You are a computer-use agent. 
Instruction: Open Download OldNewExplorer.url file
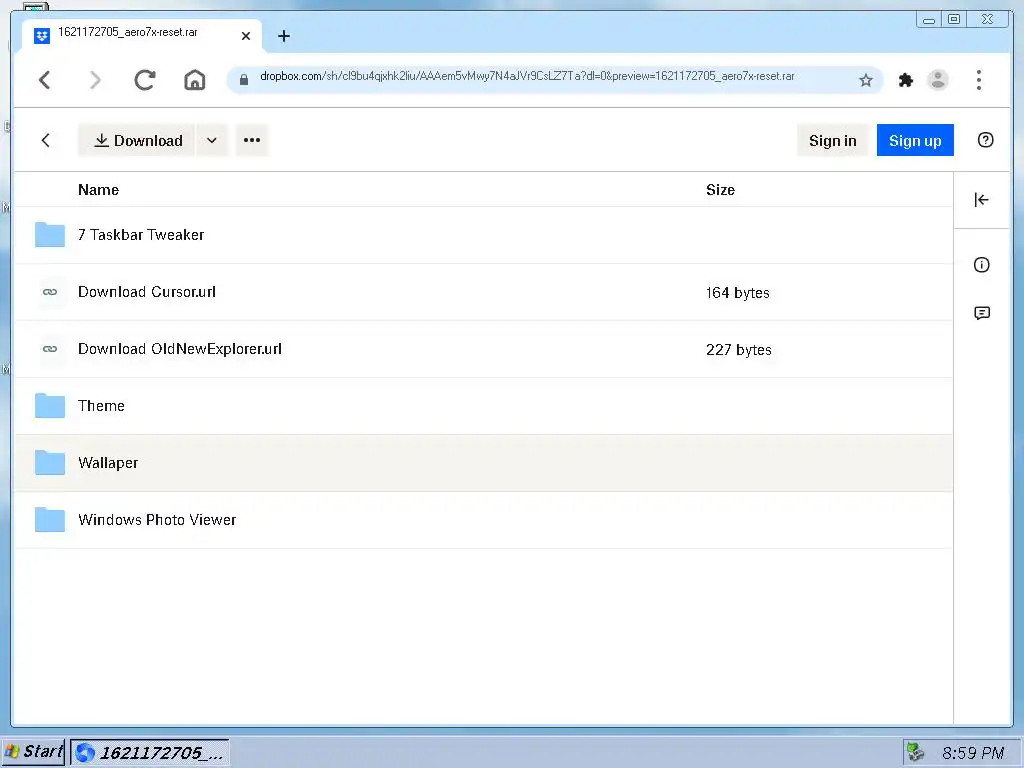coord(180,349)
